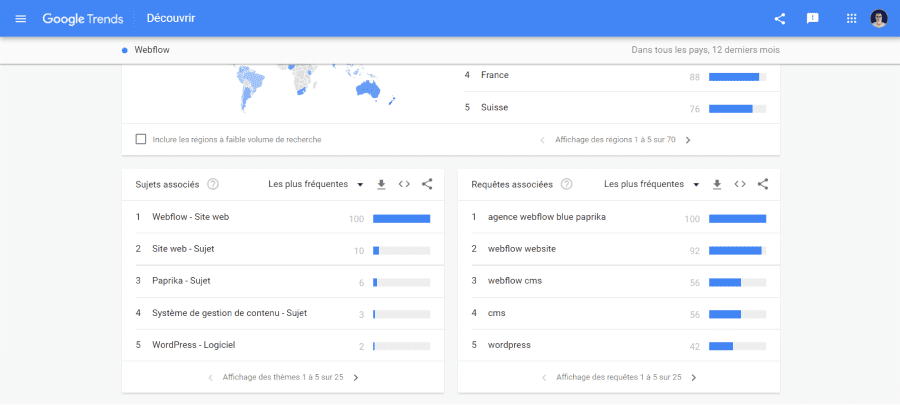Select the query row cms
This screenshot has width=900, height=405.
coord(619,313)
